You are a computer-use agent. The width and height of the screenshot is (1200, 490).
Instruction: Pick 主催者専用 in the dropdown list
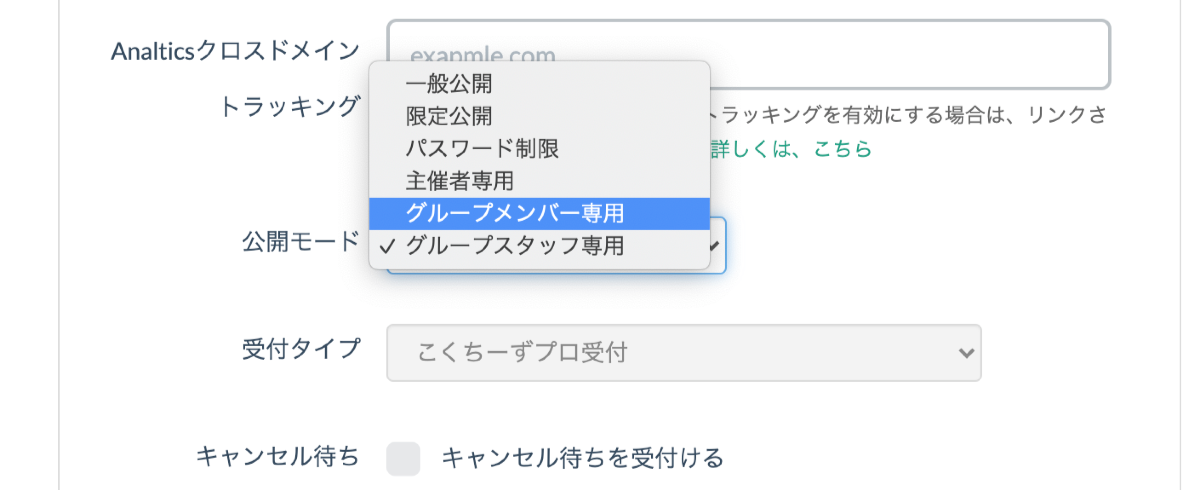460,181
